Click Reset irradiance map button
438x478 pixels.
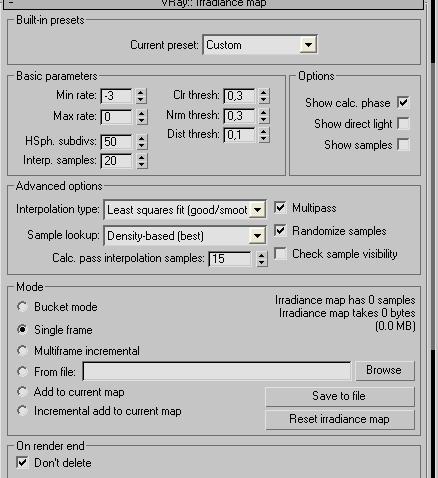click(x=340, y=419)
